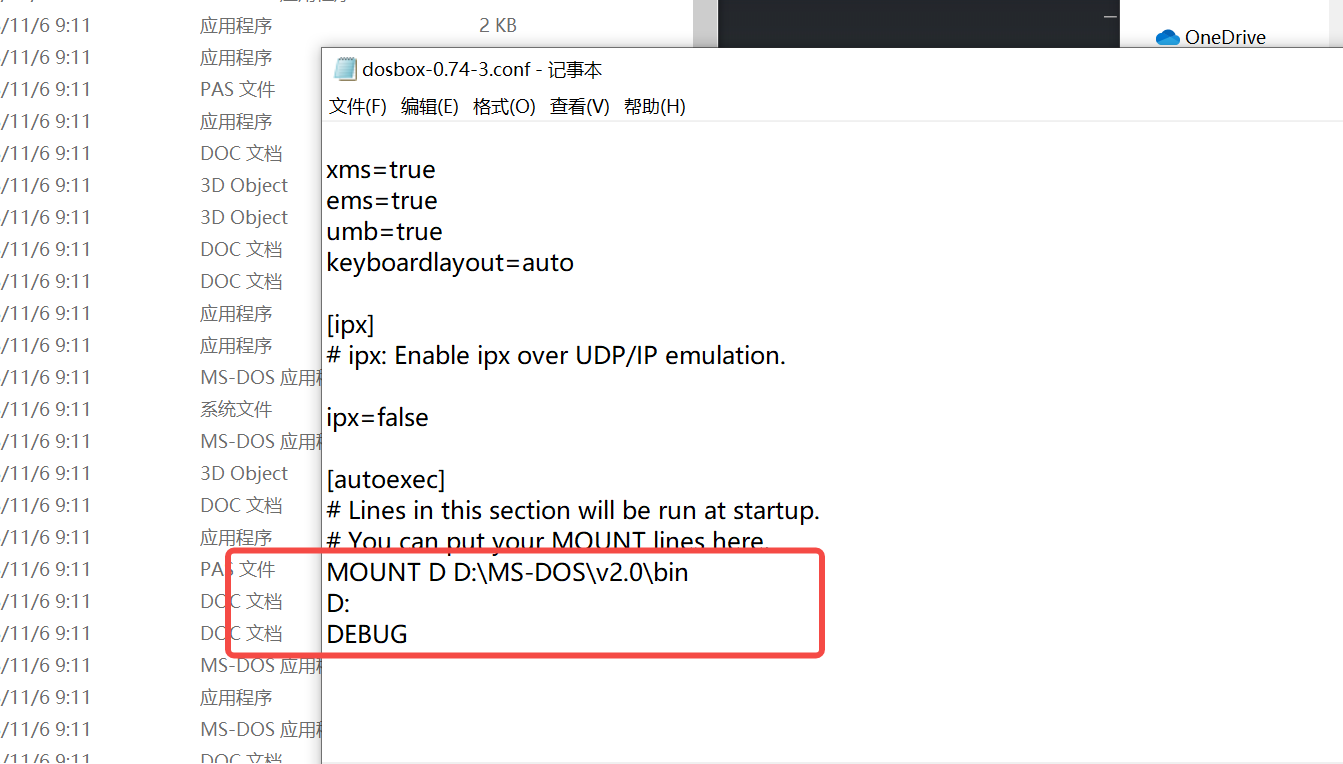Click the [autoexec] section header line
The image size is (1343, 764).
click(x=386, y=478)
